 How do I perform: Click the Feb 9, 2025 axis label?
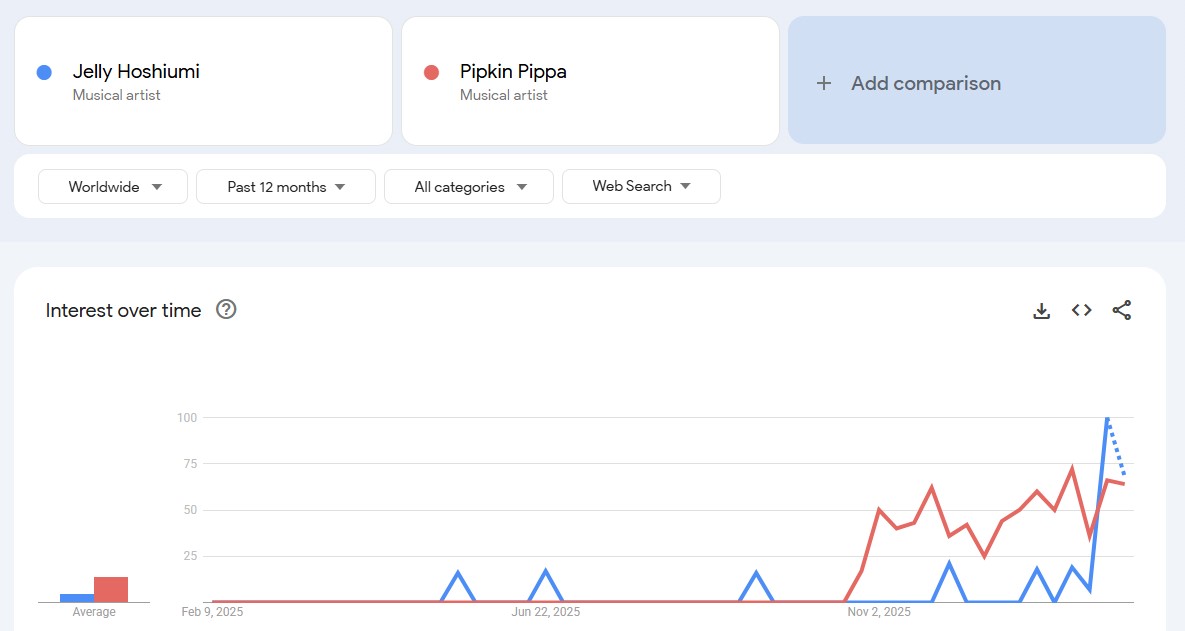(212, 611)
